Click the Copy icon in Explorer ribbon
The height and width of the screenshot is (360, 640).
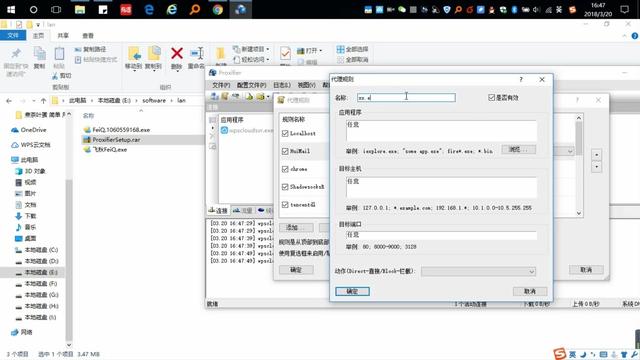40,54
